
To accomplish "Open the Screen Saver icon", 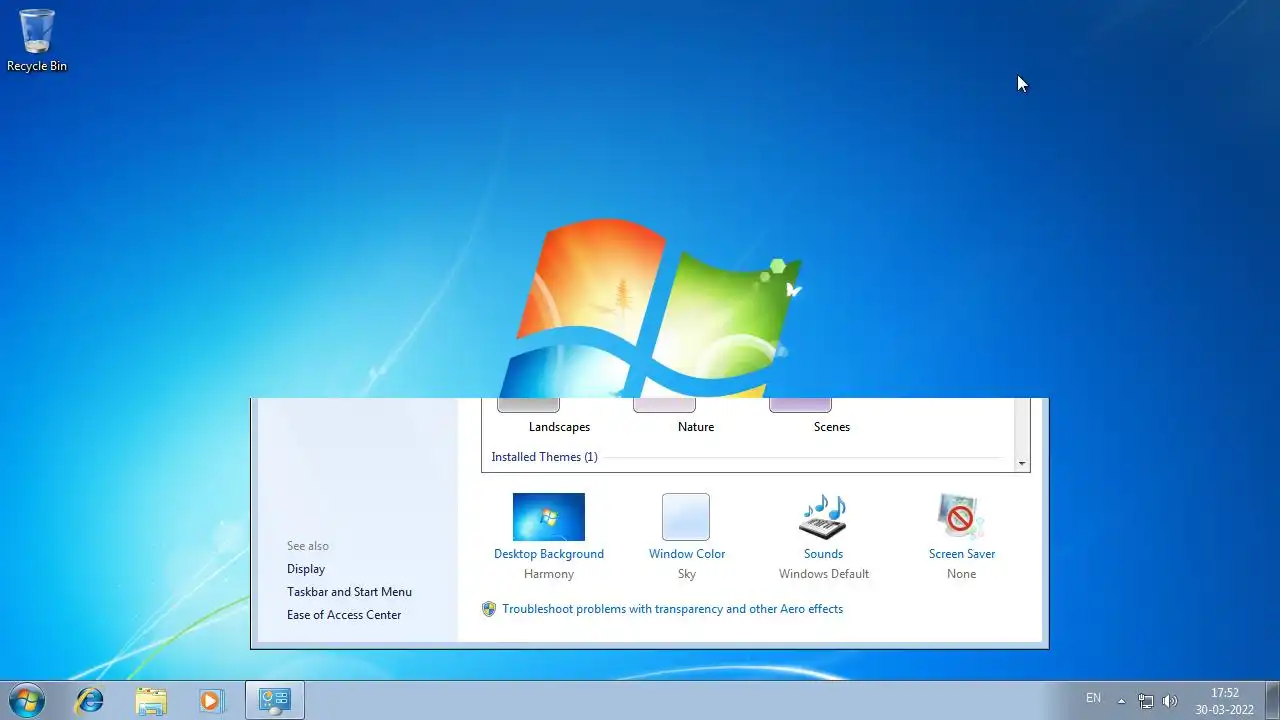I will pyautogui.click(x=961, y=517).
